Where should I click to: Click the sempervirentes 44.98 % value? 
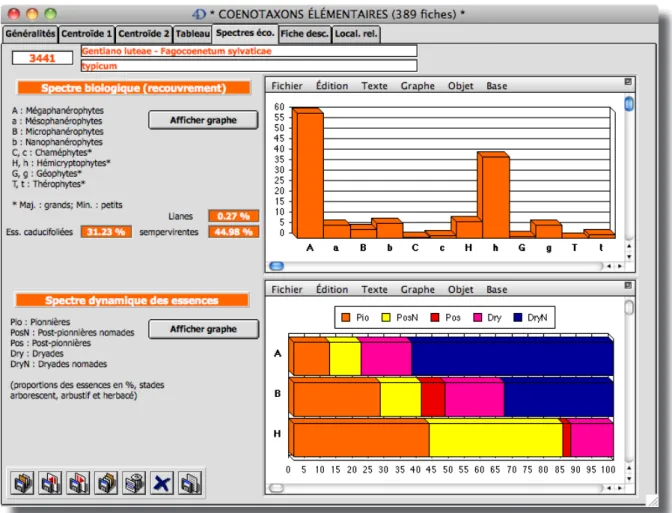click(234, 232)
